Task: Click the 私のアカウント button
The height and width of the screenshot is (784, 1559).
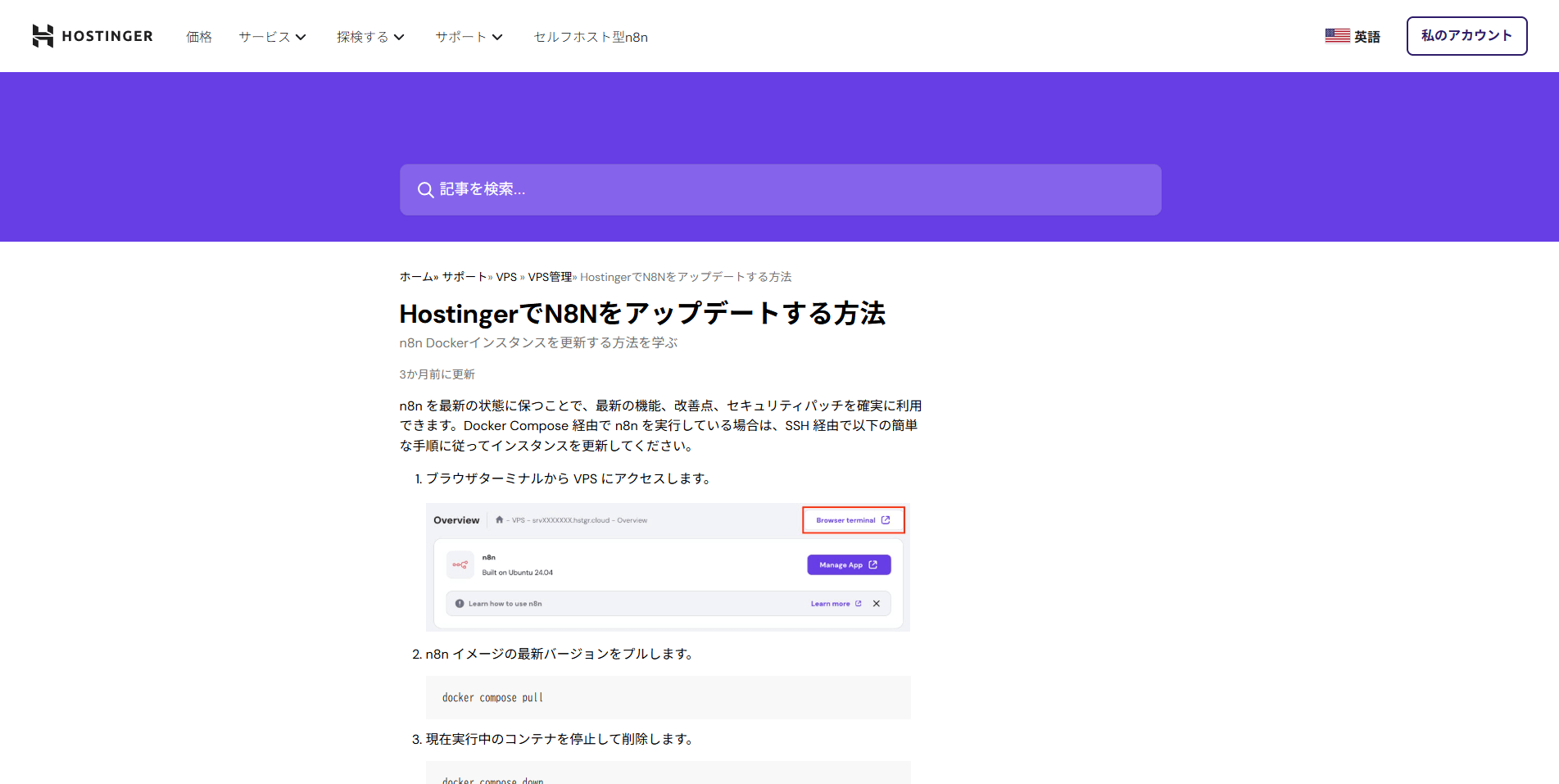Action: [1466, 36]
